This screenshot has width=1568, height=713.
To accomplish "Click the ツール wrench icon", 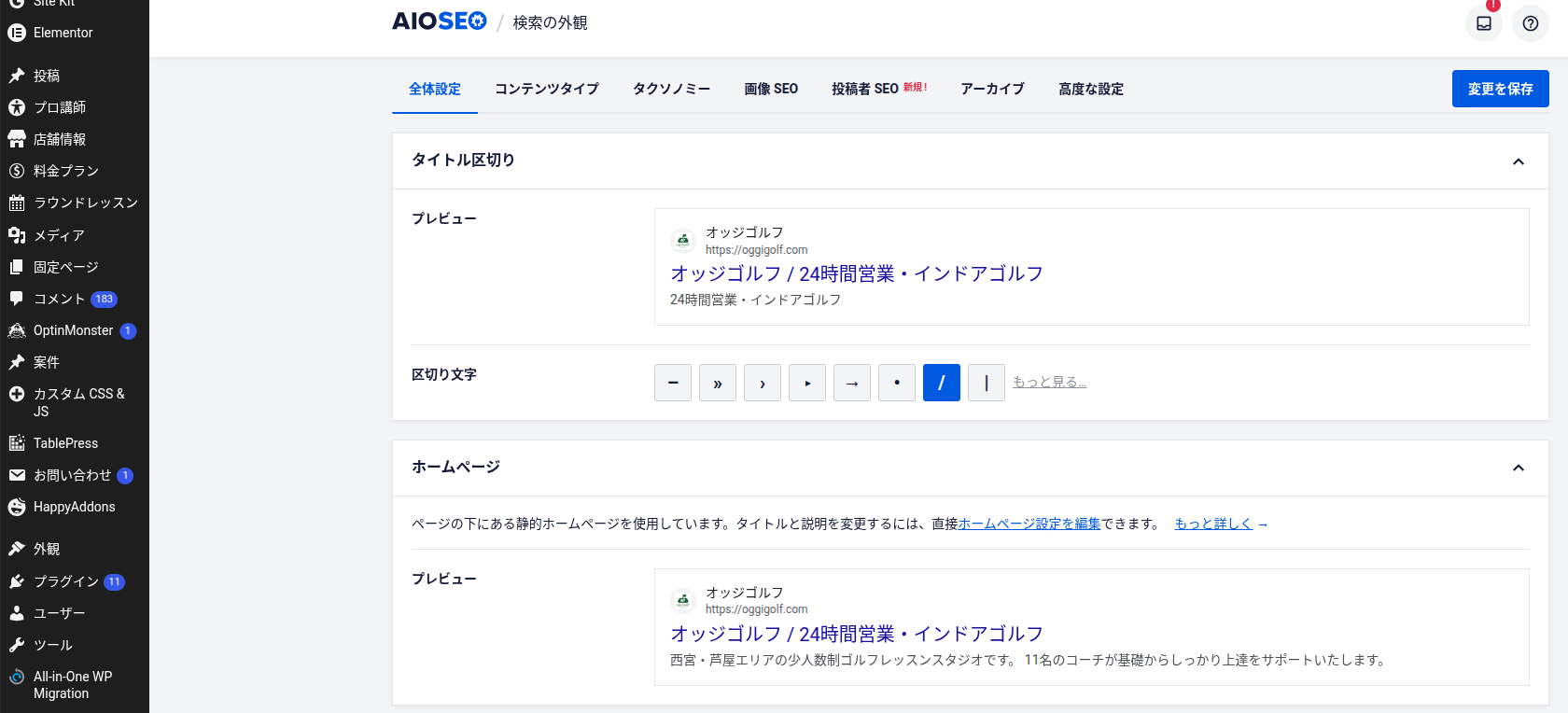I will [x=17, y=645].
